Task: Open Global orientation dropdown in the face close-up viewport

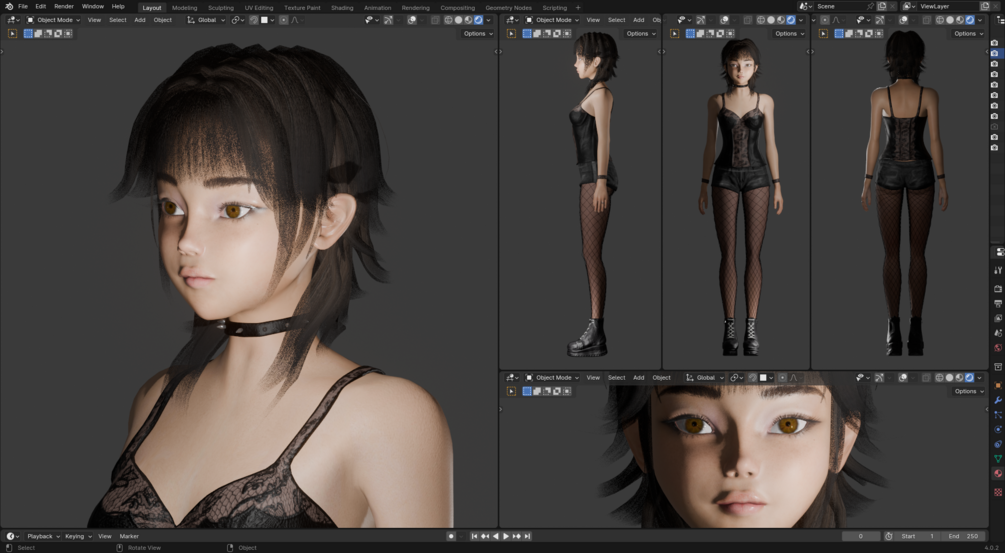Action: tap(704, 377)
